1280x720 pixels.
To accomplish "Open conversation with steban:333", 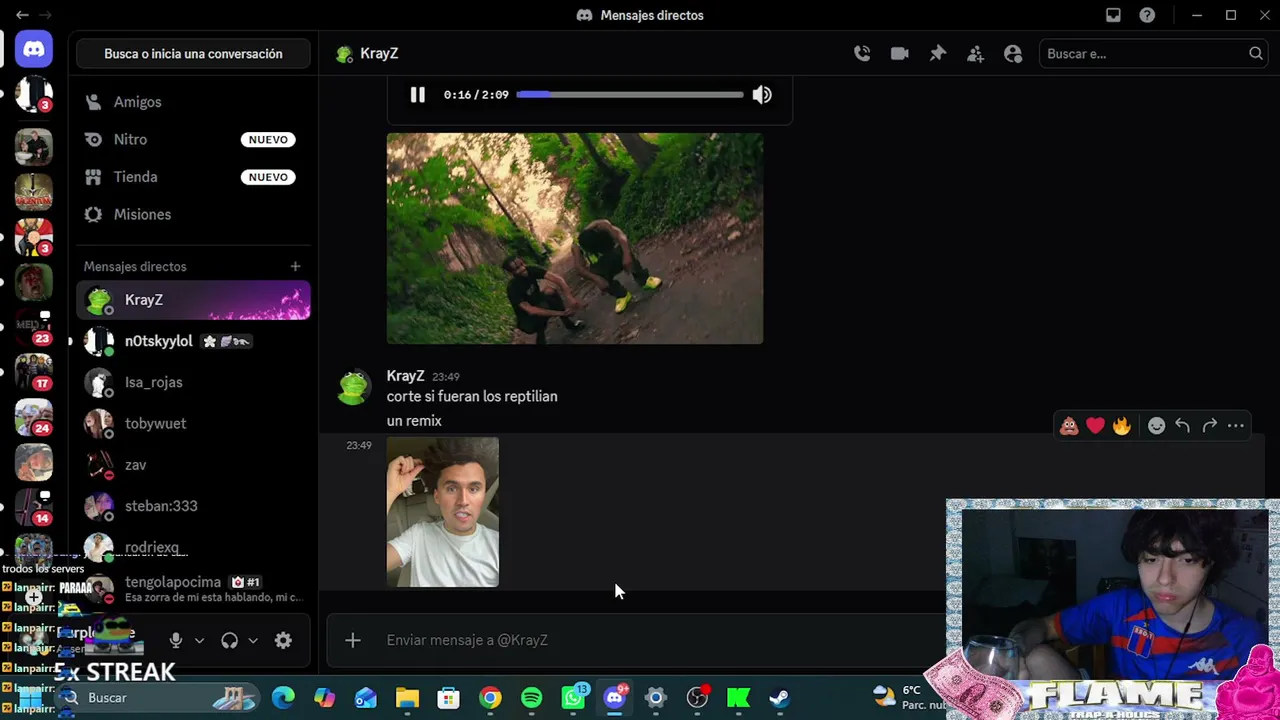I will point(193,506).
